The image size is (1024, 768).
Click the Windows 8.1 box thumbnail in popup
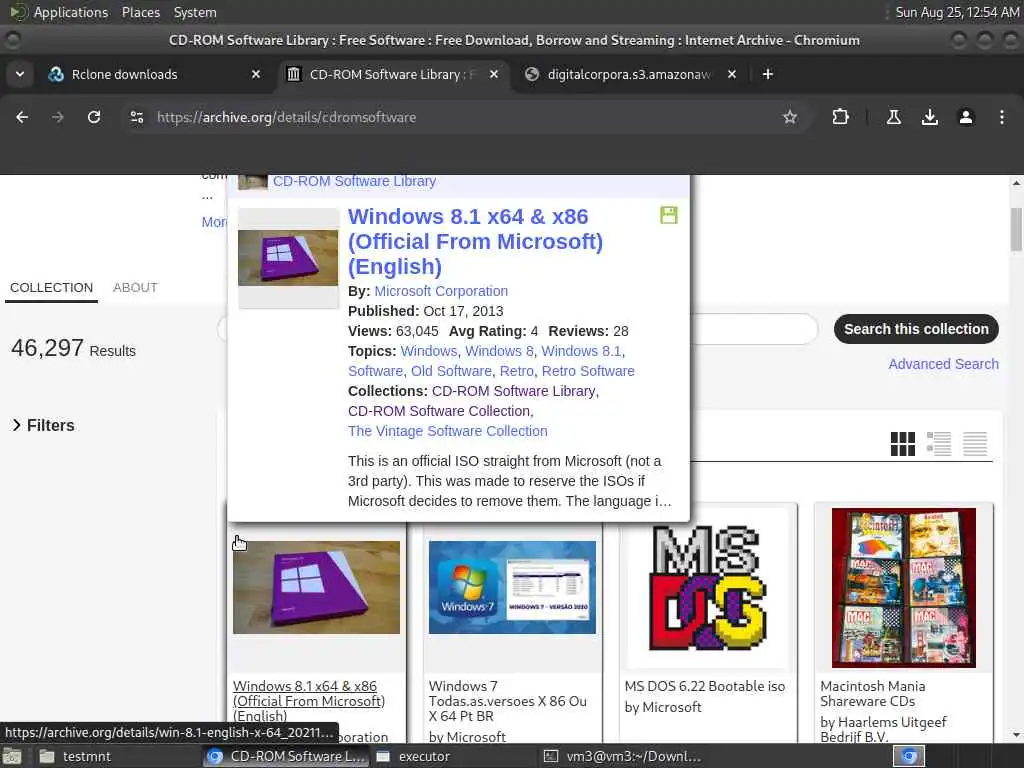(x=288, y=257)
